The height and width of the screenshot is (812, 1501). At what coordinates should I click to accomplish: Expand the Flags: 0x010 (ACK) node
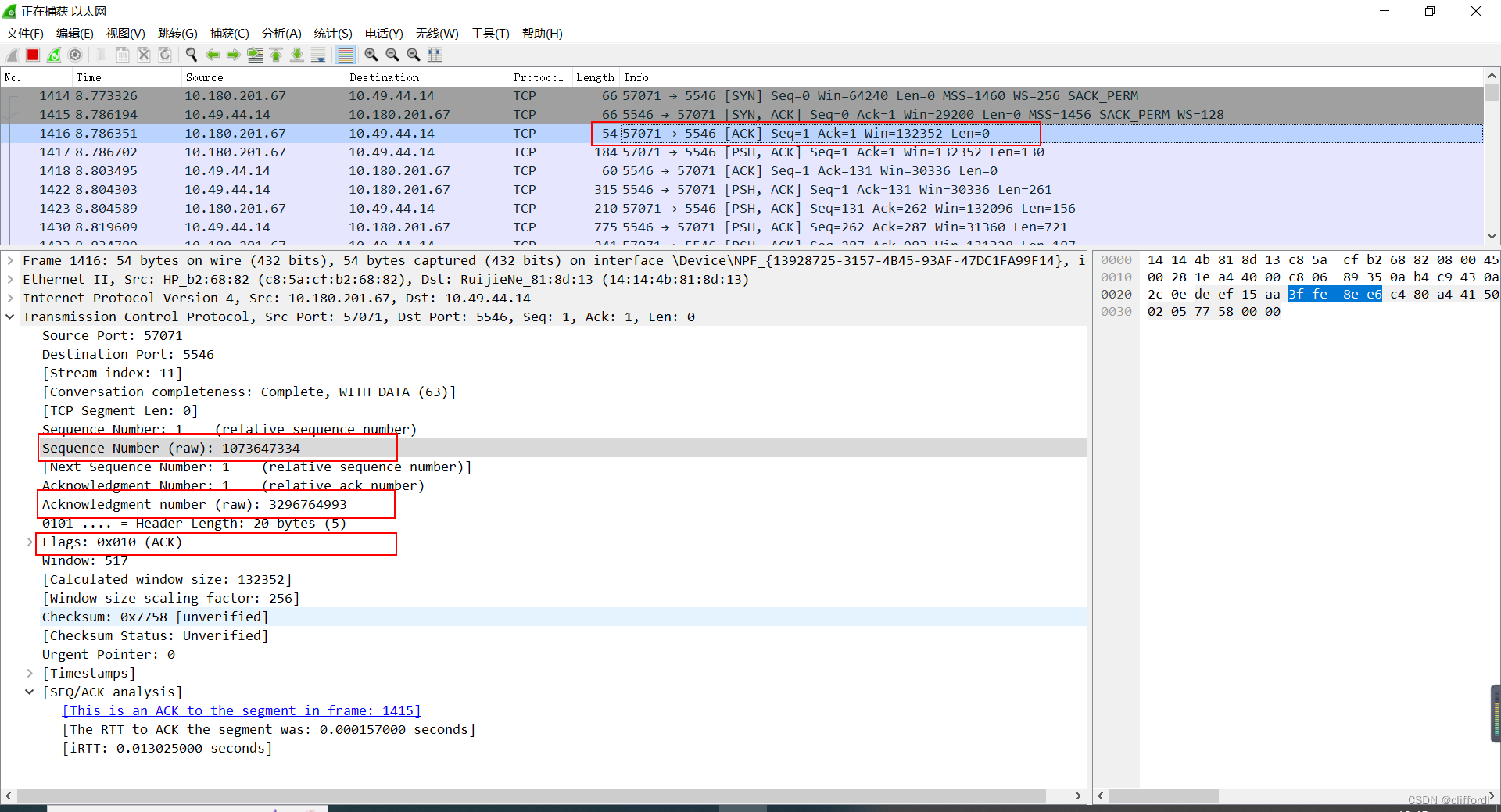click(30, 542)
